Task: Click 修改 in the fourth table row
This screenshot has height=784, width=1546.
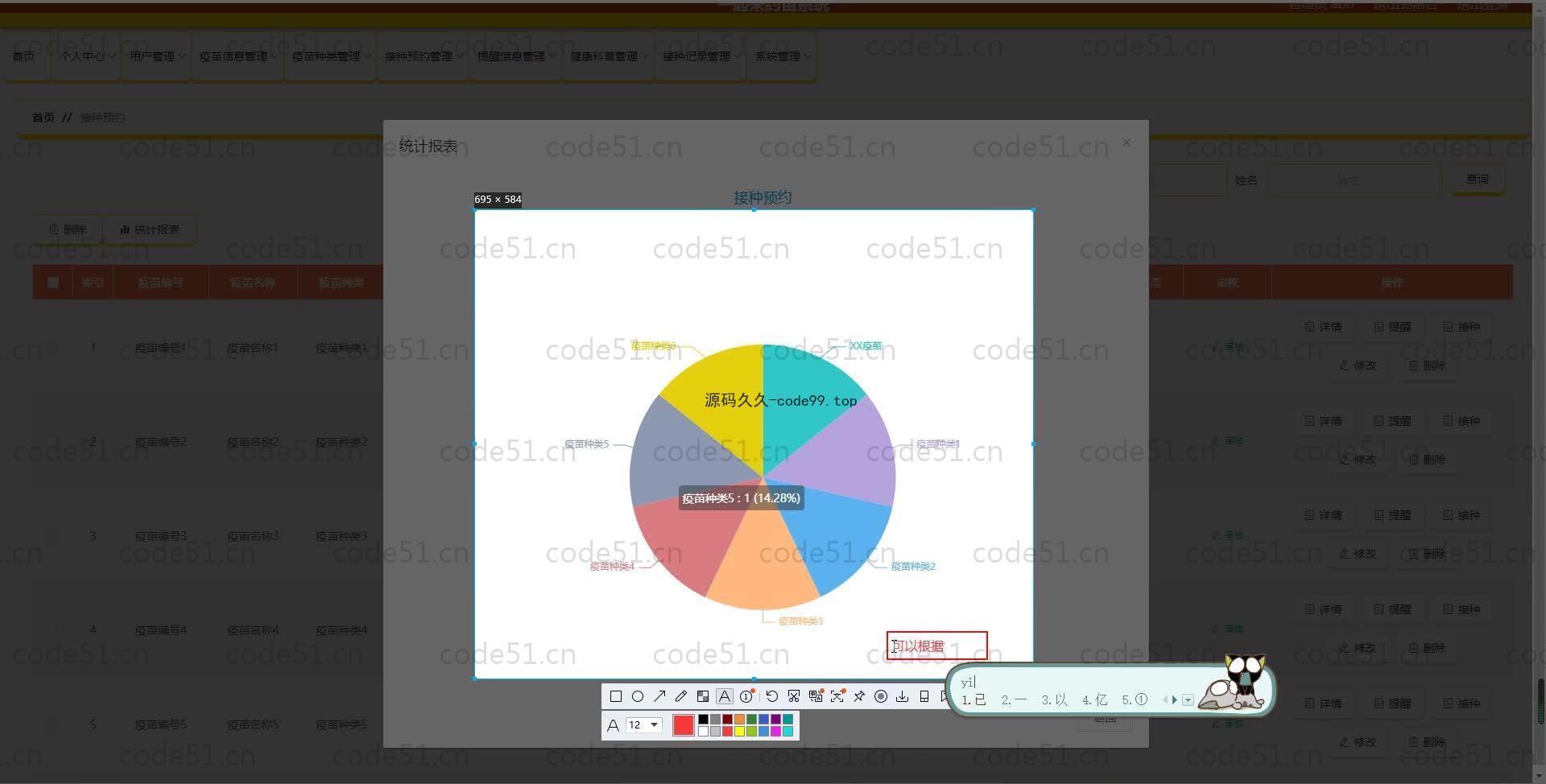Action: [x=1358, y=648]
